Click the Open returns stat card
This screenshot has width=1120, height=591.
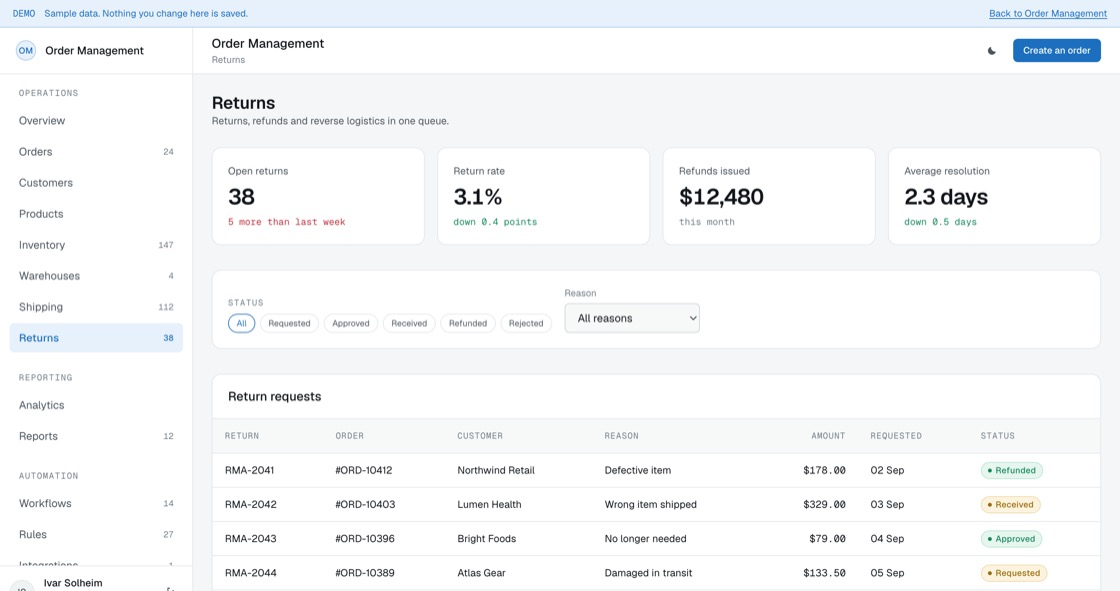[x=319, y=197]
